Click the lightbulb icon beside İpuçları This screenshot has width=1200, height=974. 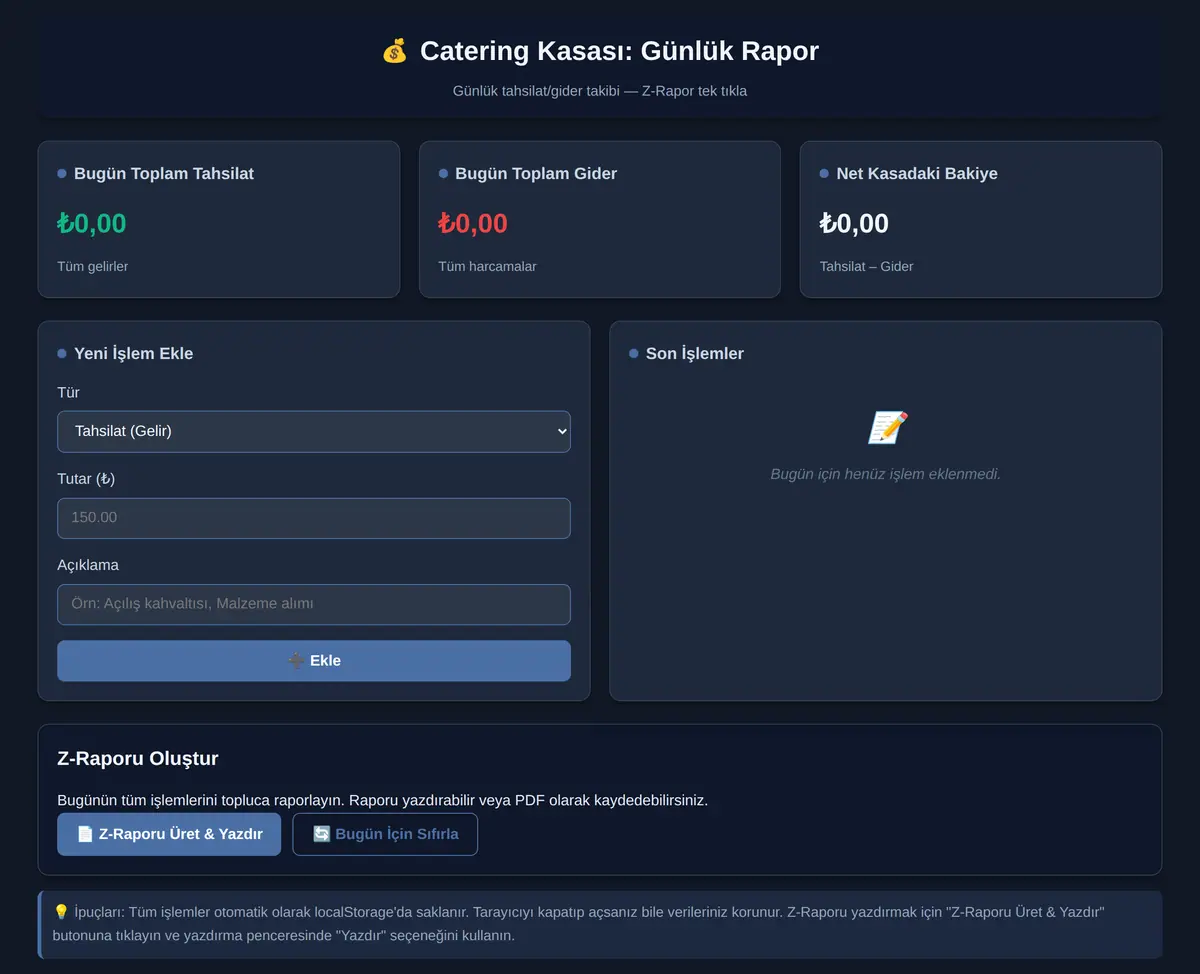coord(61,912)
